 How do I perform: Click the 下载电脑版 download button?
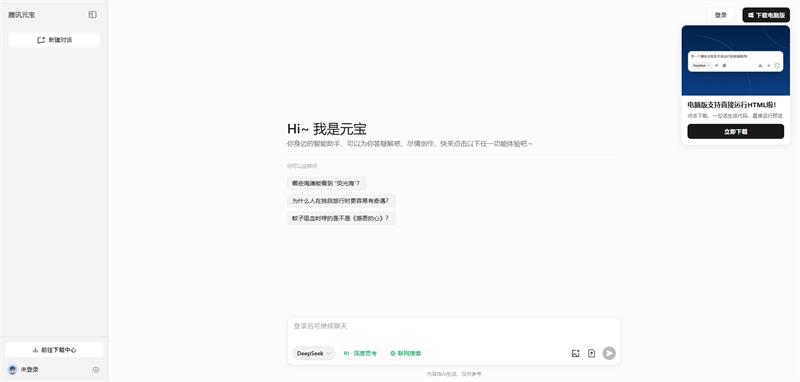point(766,15)
